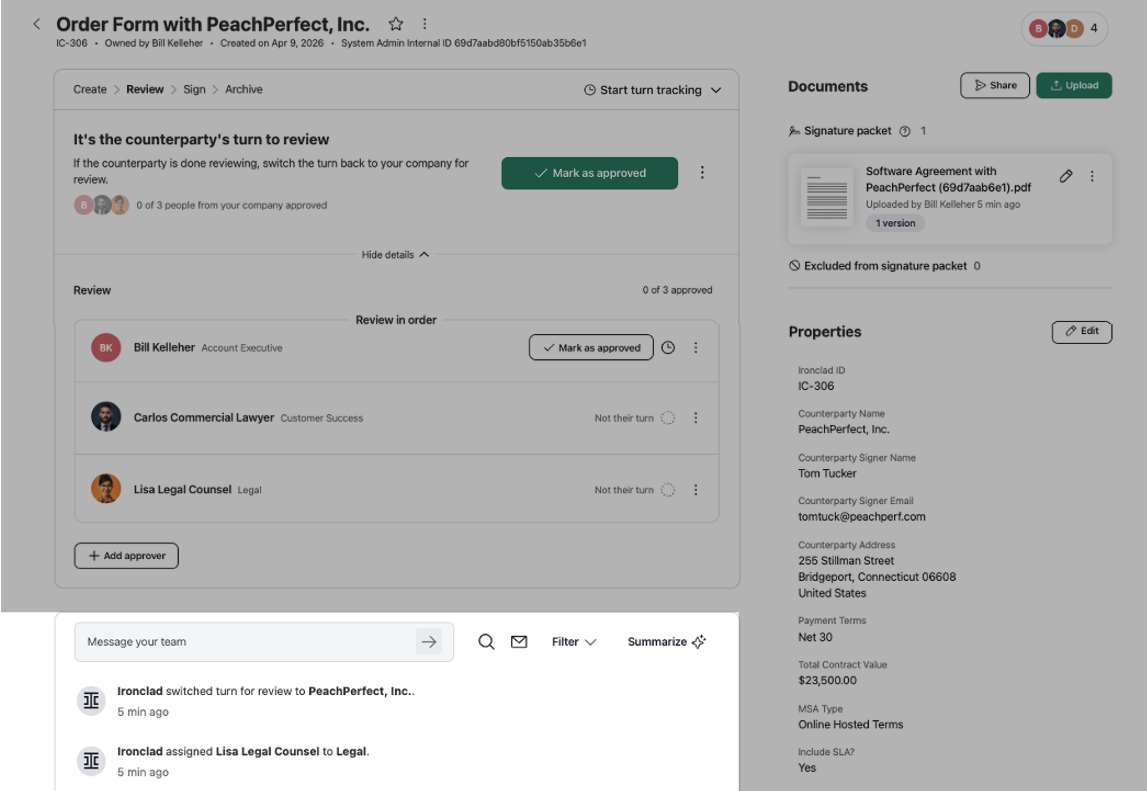Send message with the arrow button
Screen dimensions: 1147x791
(x=429, y=642)
